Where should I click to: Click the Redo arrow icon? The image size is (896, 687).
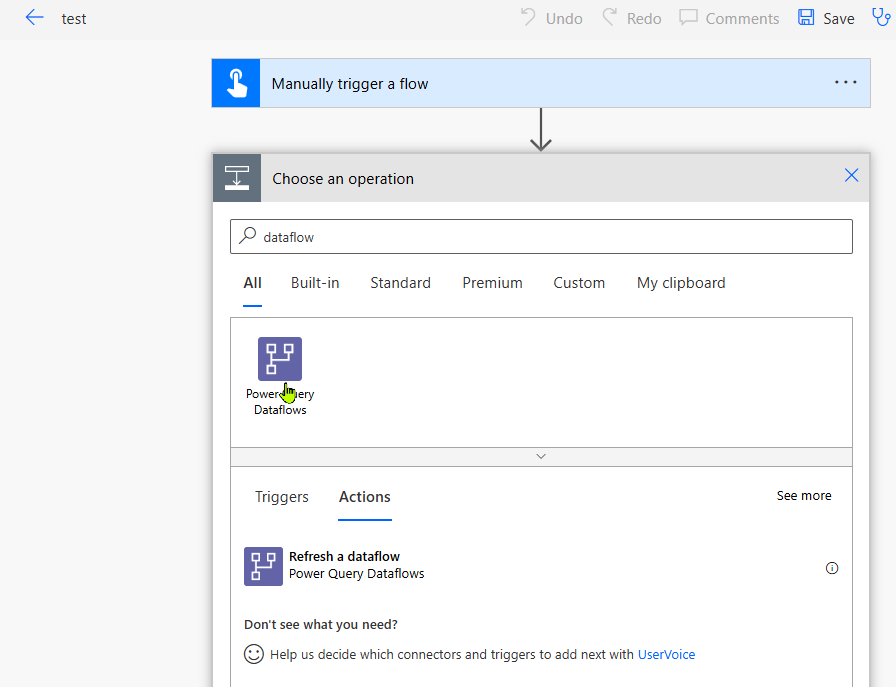(610, 18)
